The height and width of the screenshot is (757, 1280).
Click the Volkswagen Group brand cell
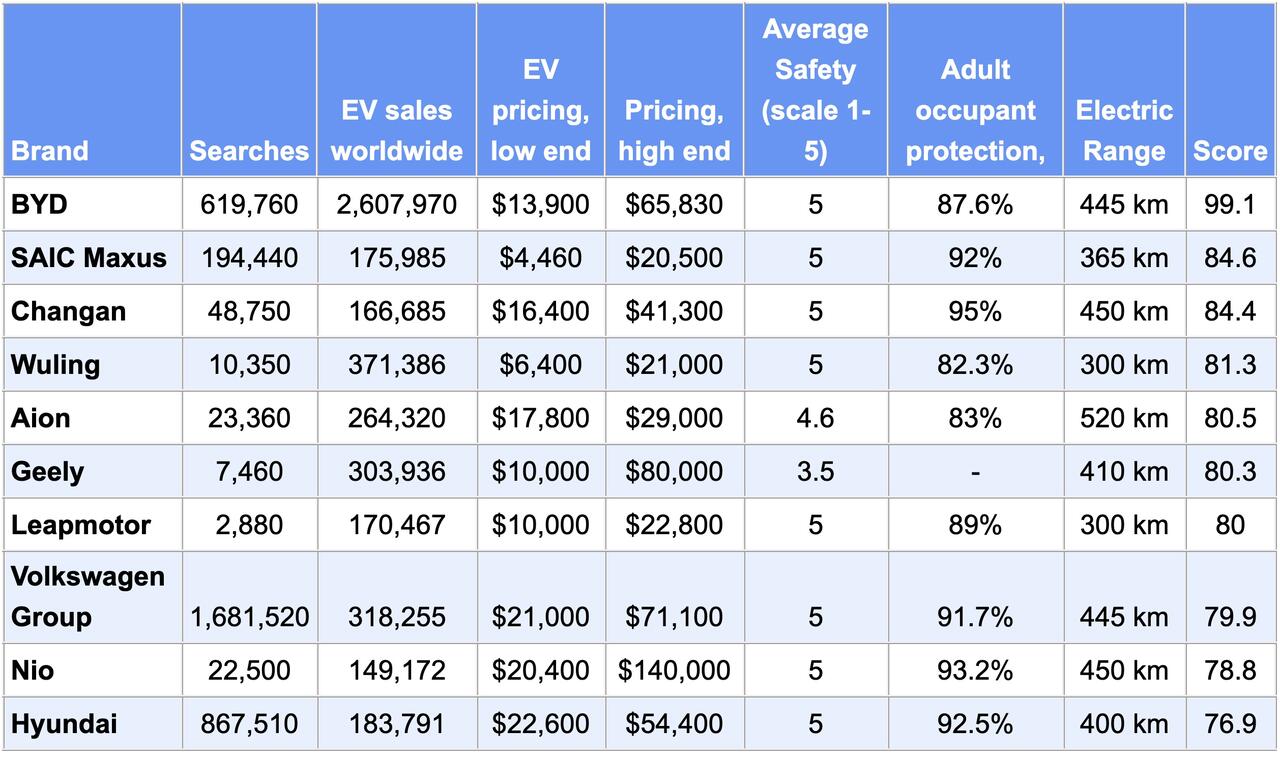pyautogui.click(x=88, y=597)
